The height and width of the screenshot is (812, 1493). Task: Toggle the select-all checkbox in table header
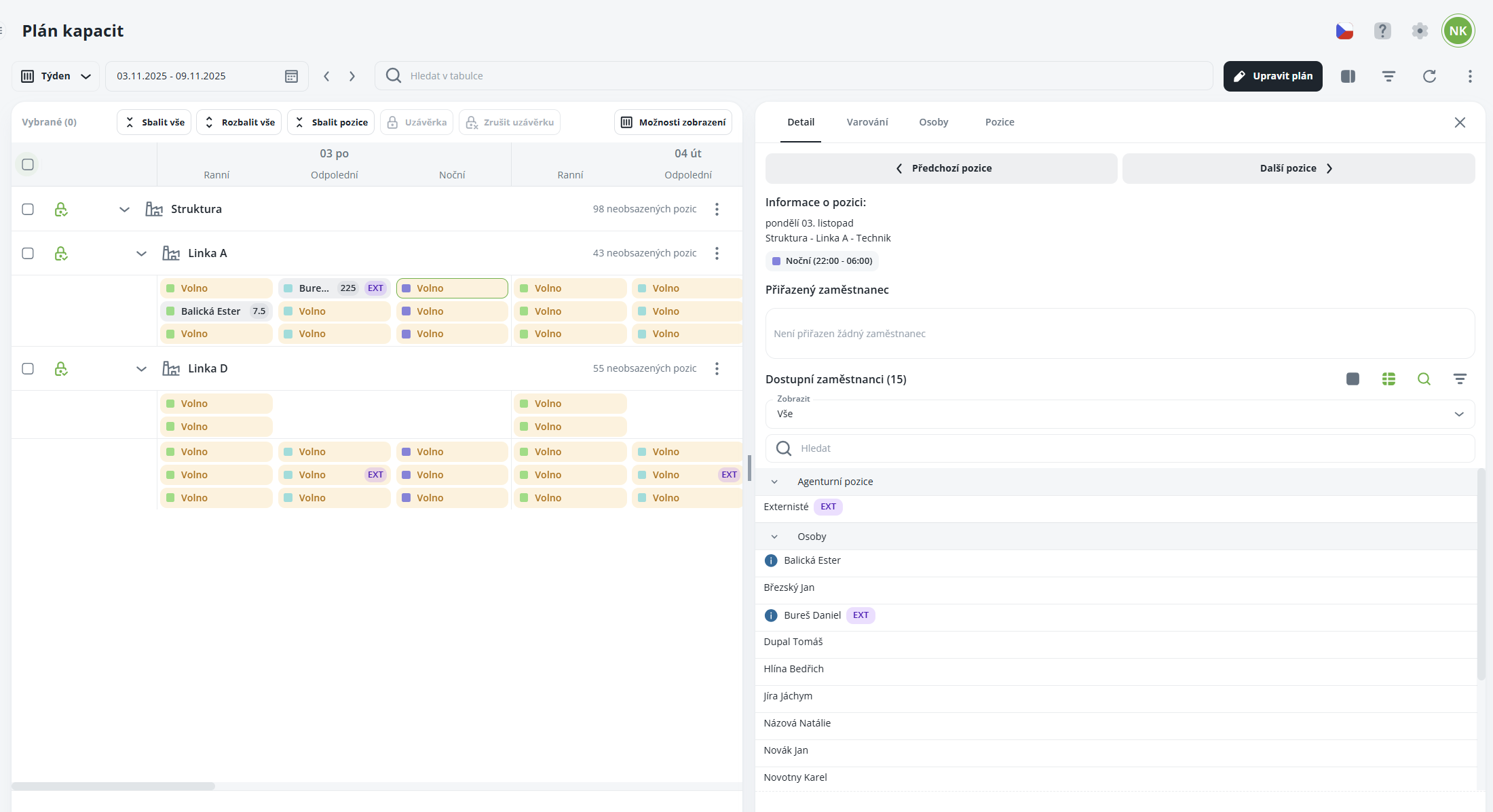28,164
